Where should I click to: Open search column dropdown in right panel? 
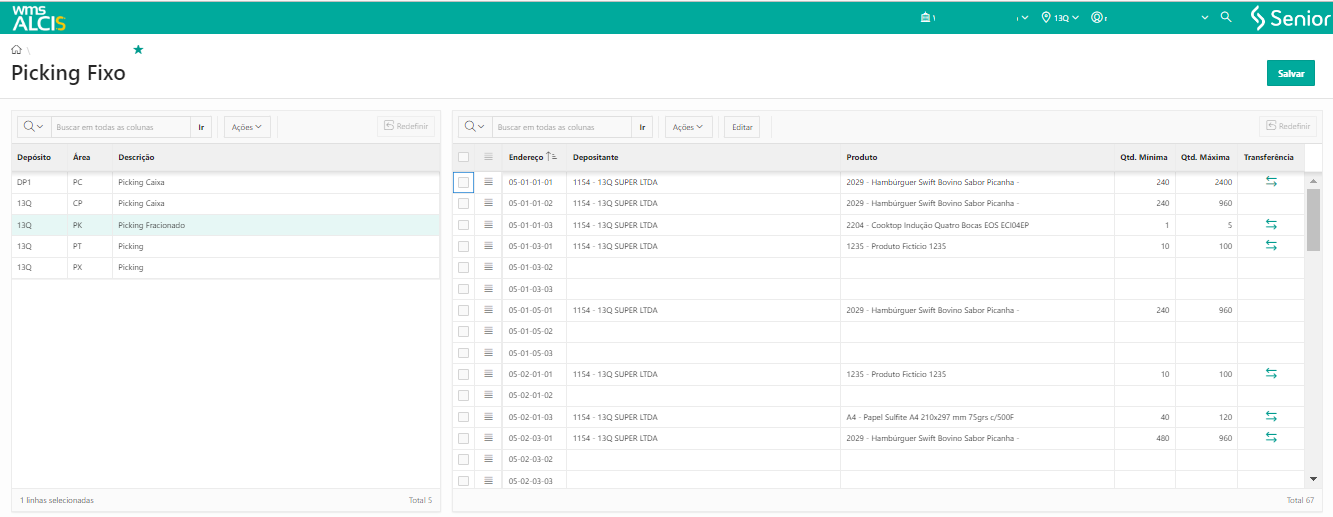click(x=475, y=127)
